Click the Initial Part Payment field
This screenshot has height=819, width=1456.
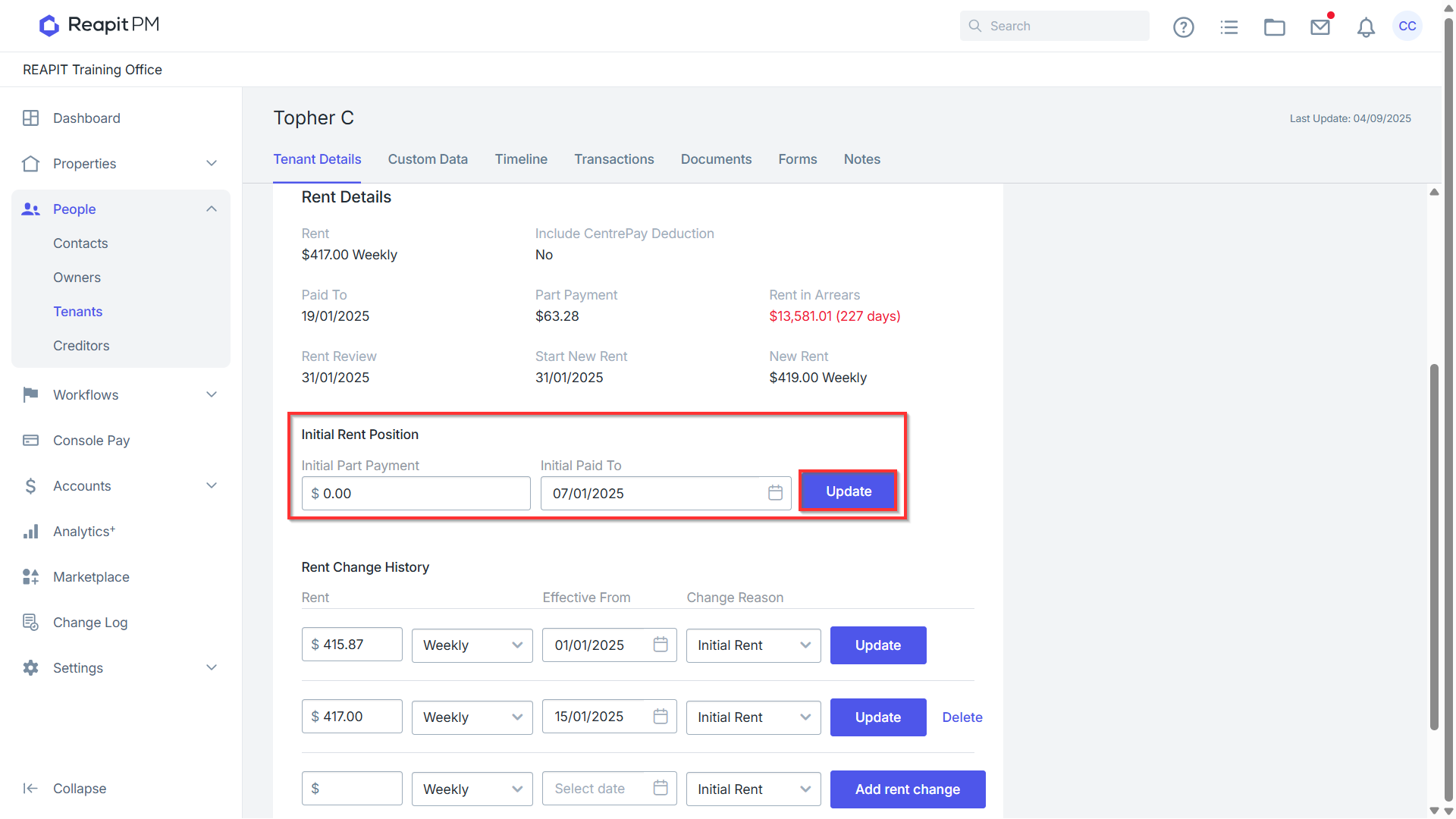[416, 494]
